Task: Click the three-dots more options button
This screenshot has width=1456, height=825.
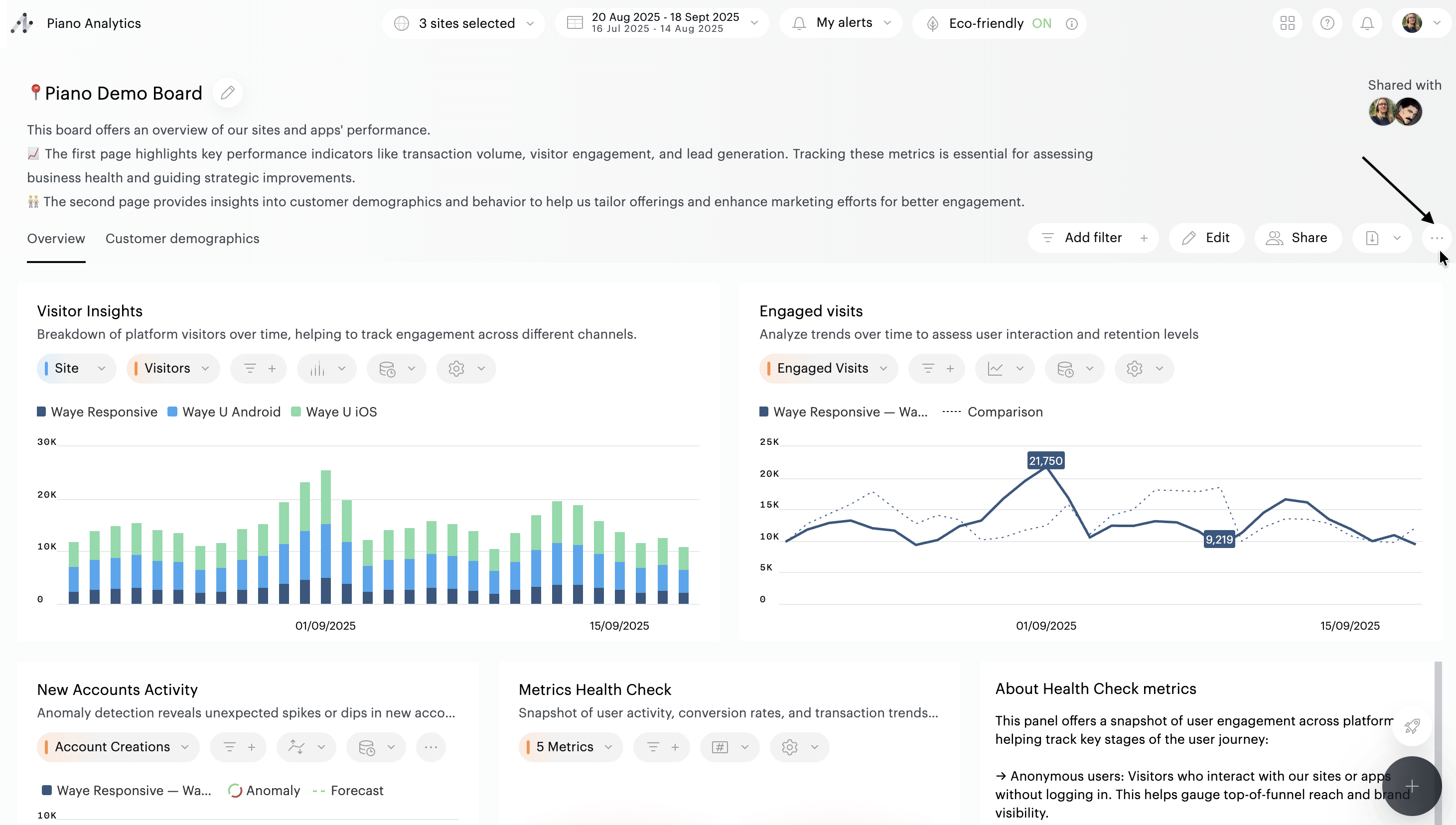Action: click(1436, 238)
